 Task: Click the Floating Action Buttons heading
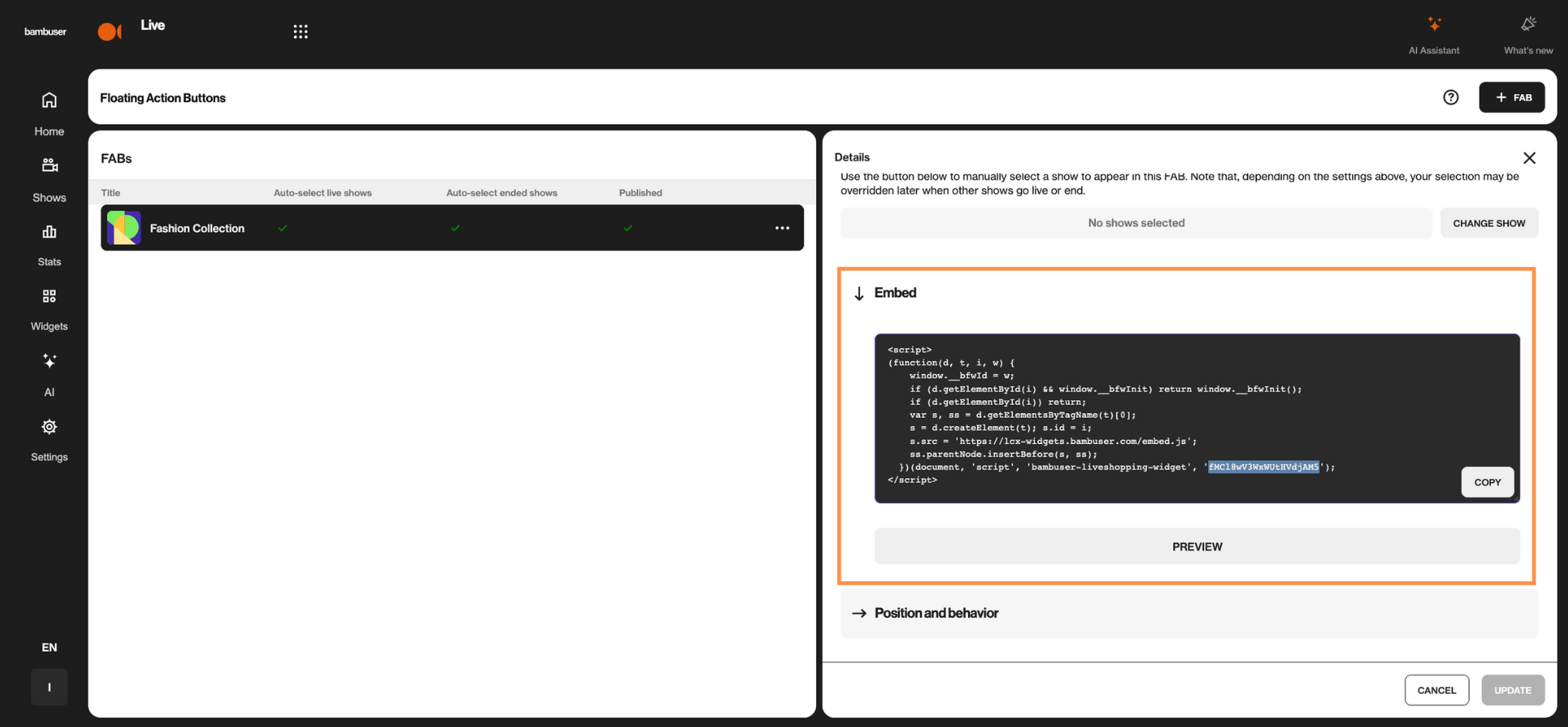tap(163, 98)
